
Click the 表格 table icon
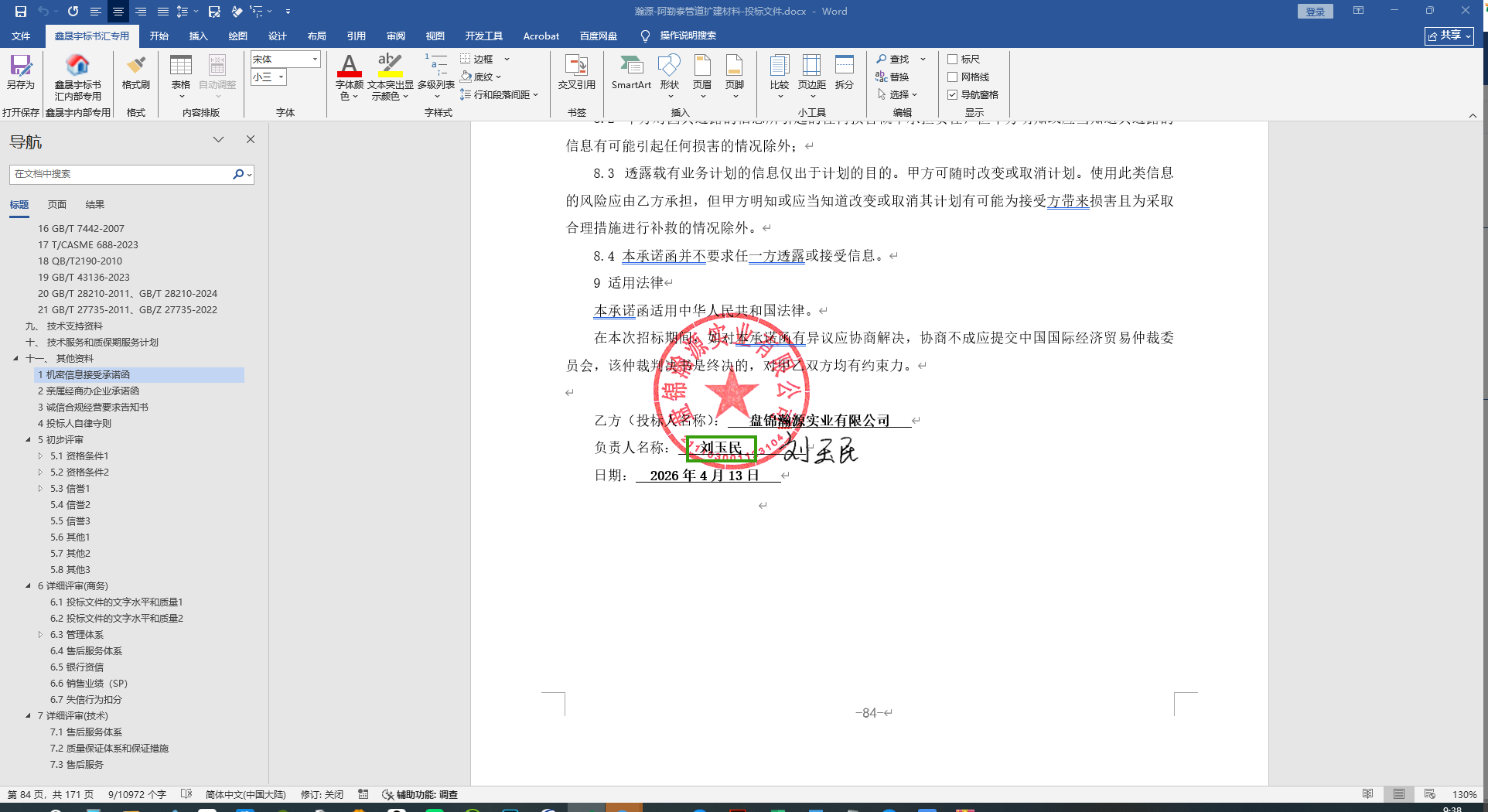point(181,76)
